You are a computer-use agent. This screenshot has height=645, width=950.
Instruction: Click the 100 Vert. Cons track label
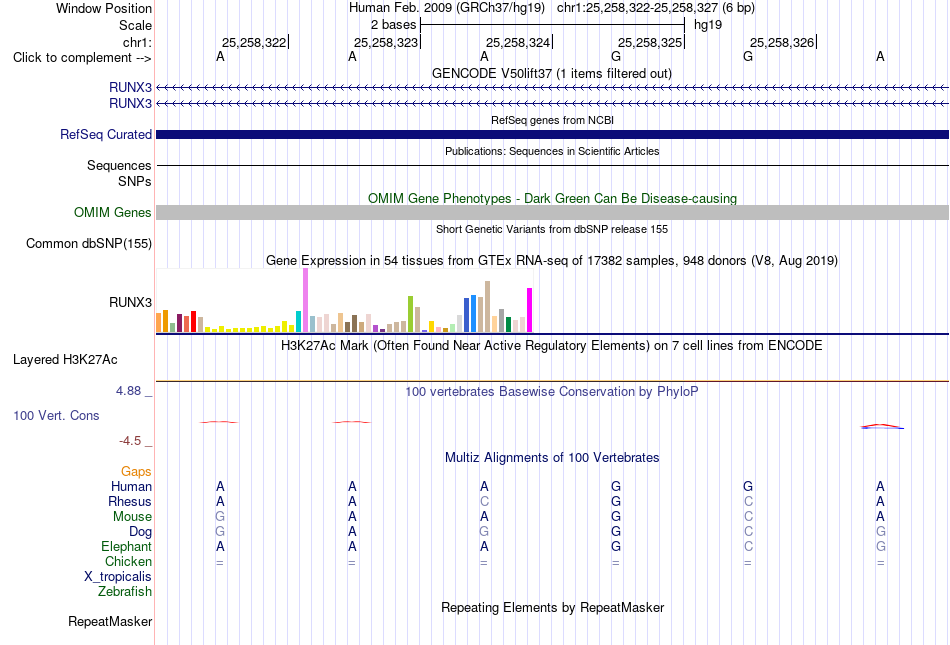point(56,415)
